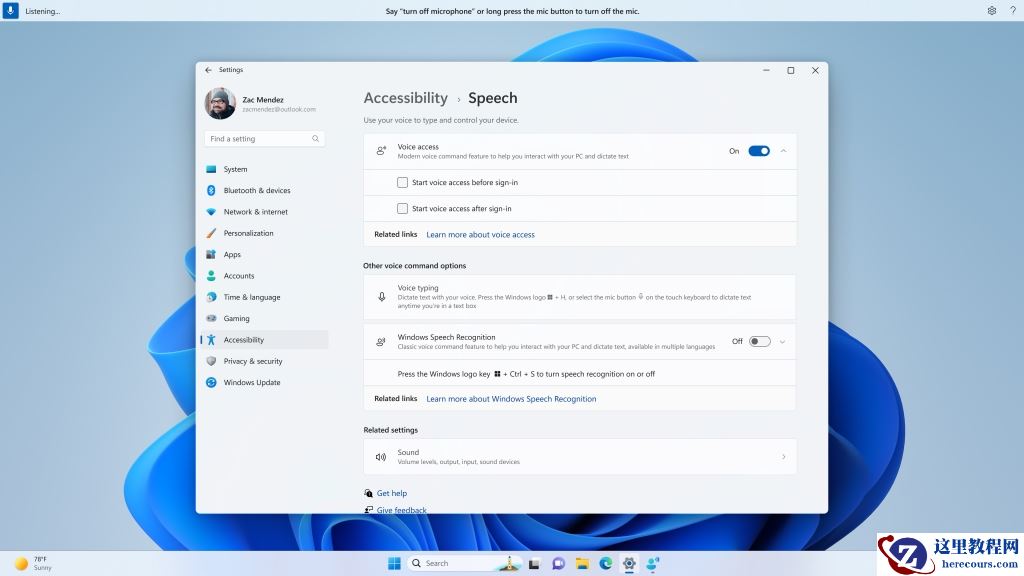Open Microsoft Edge from the taskbar
The image size is (1024, 576).
tap(605, 563)
